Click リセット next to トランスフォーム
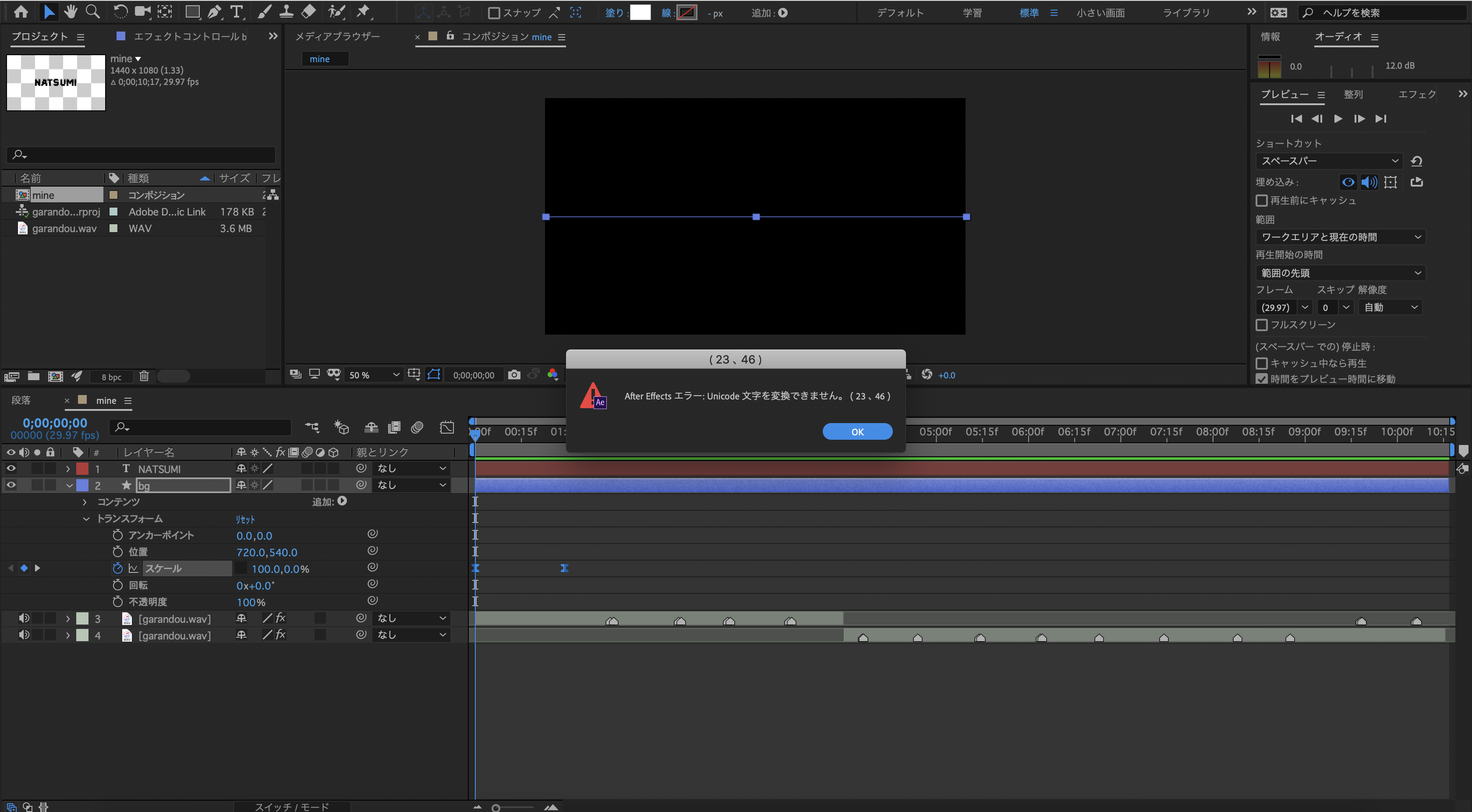Image resolution: width=1472 pixels, height=812 pixels. pyautogui.click(x=245, y=519)
